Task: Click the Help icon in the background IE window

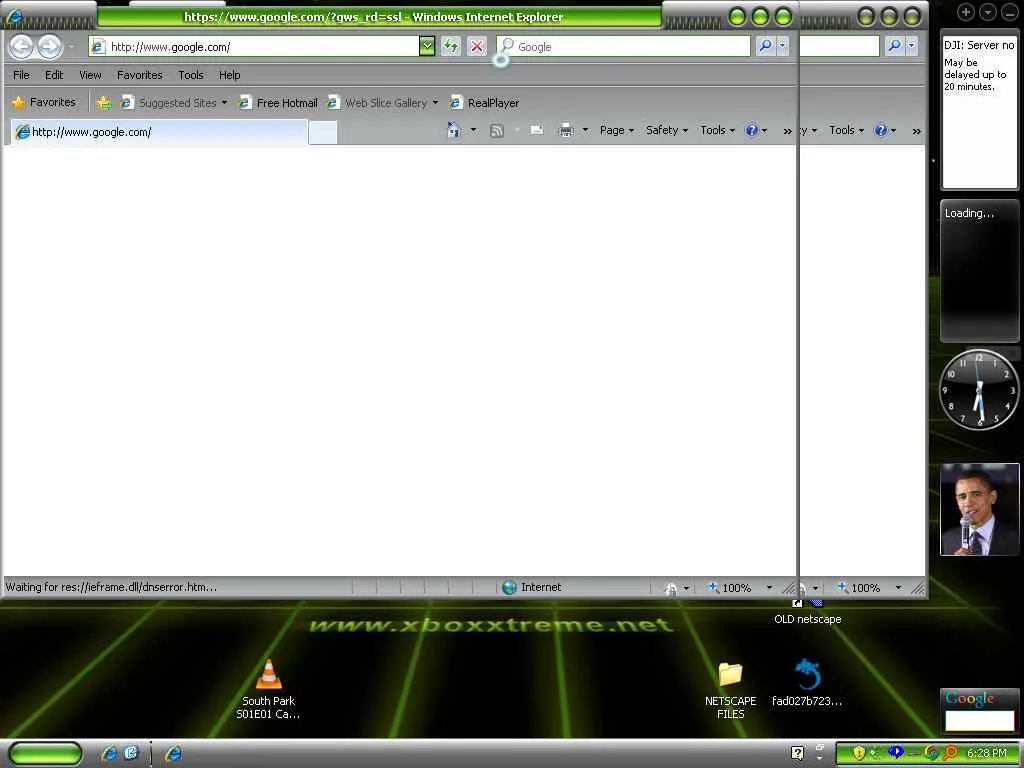Action: coord(880,130)
